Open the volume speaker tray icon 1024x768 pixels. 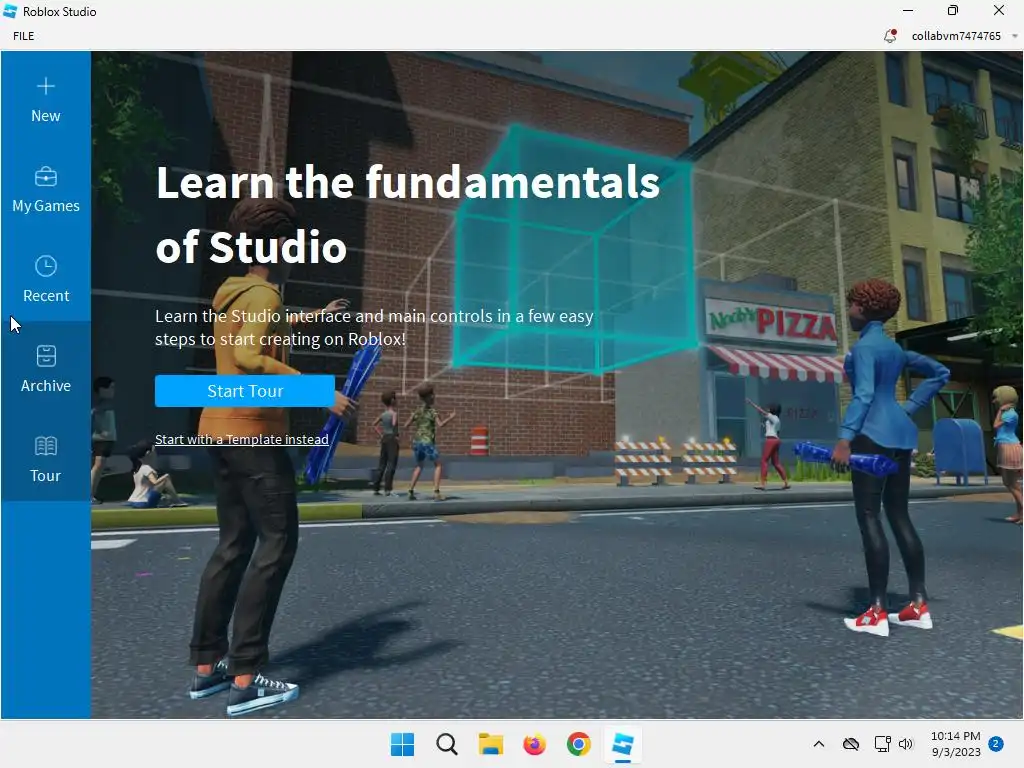click(906, 744)
